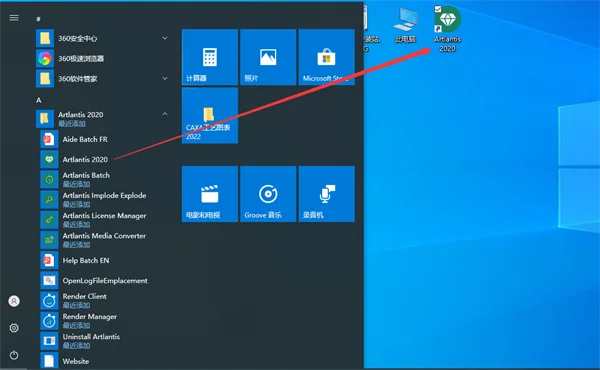
Task: Click the Website text label
Action: pos(76,361)
